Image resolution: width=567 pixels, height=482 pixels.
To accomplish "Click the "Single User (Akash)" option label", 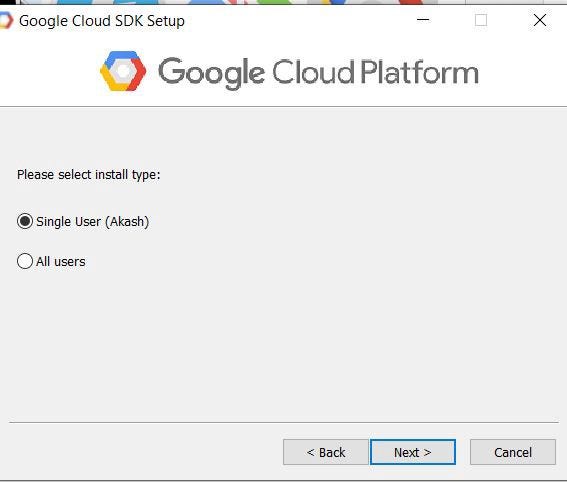I will point(93,222).
